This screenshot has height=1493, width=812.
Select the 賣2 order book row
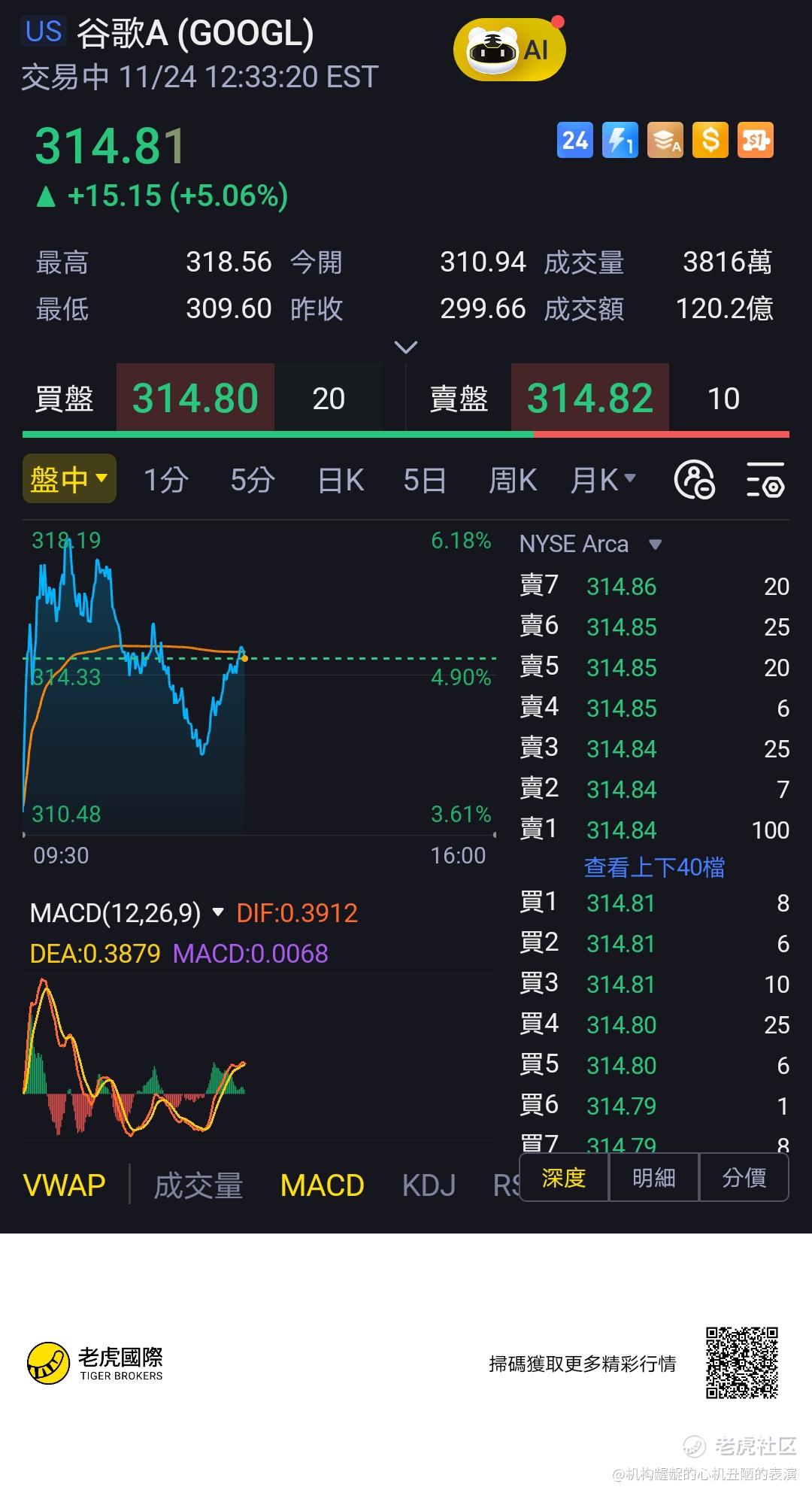click(654, 789)
